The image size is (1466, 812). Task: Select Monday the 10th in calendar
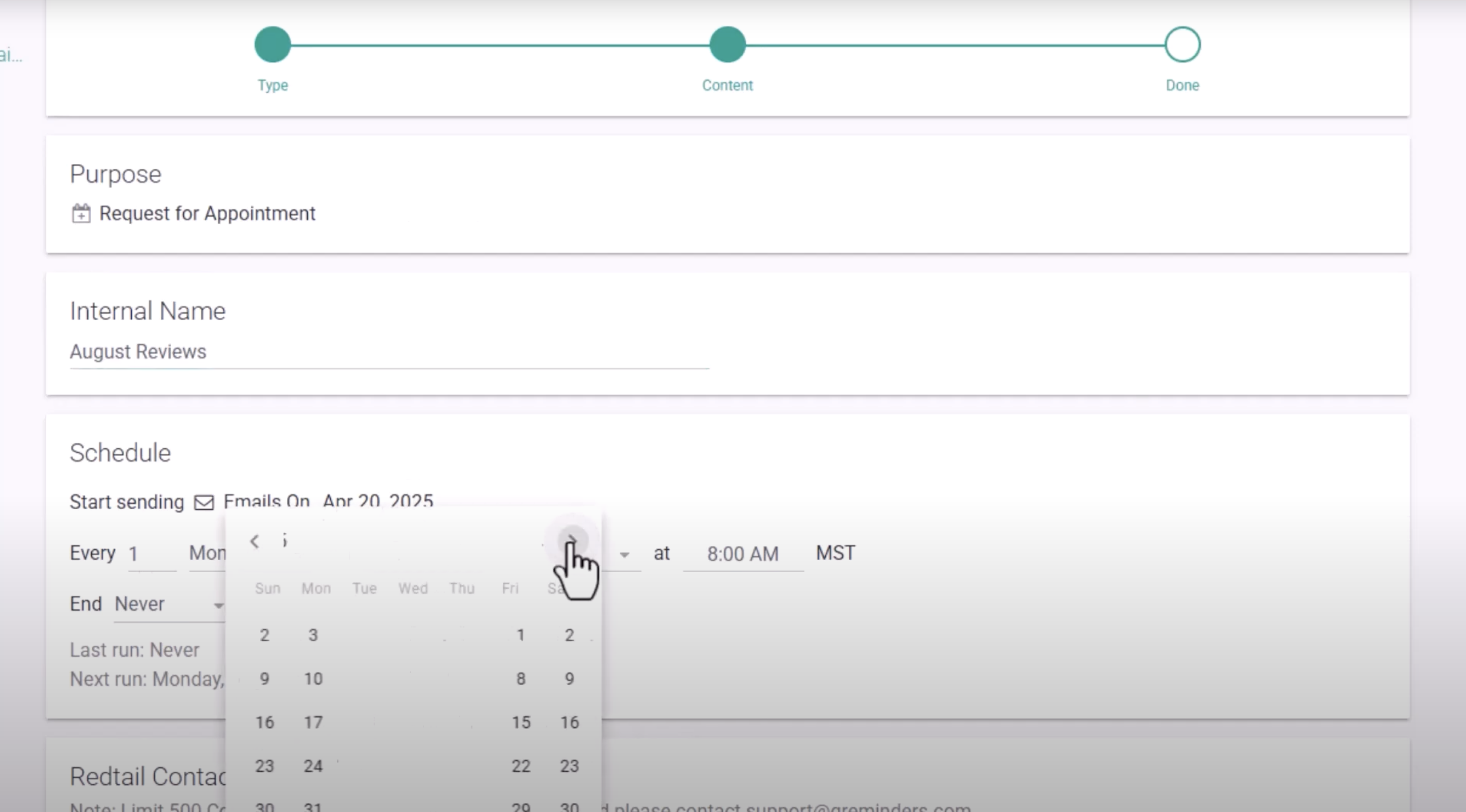(x=313, y=678)
